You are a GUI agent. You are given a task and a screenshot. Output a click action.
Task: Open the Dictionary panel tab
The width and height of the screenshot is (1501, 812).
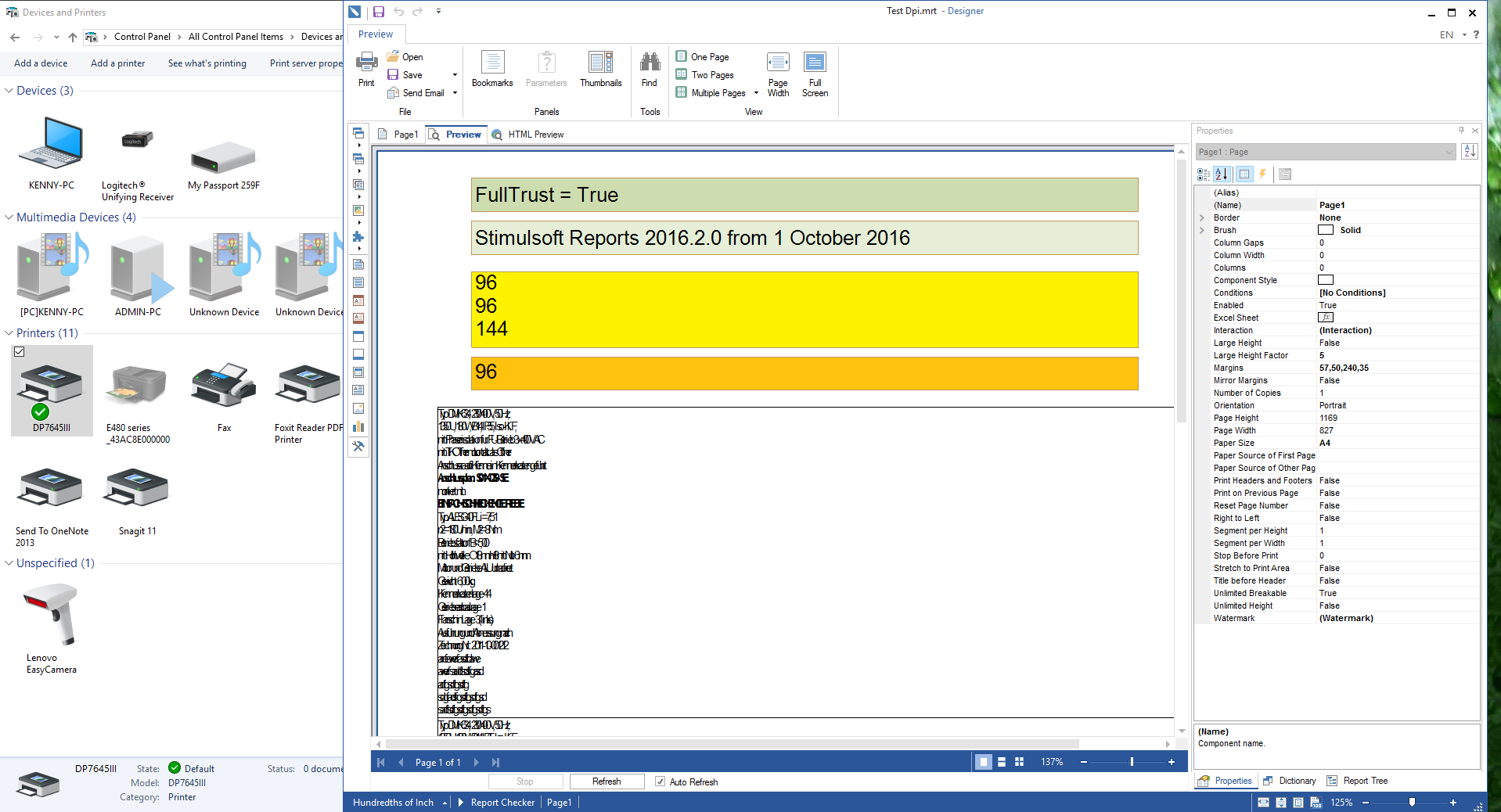pyautogui.click(x=1289, y=781)
